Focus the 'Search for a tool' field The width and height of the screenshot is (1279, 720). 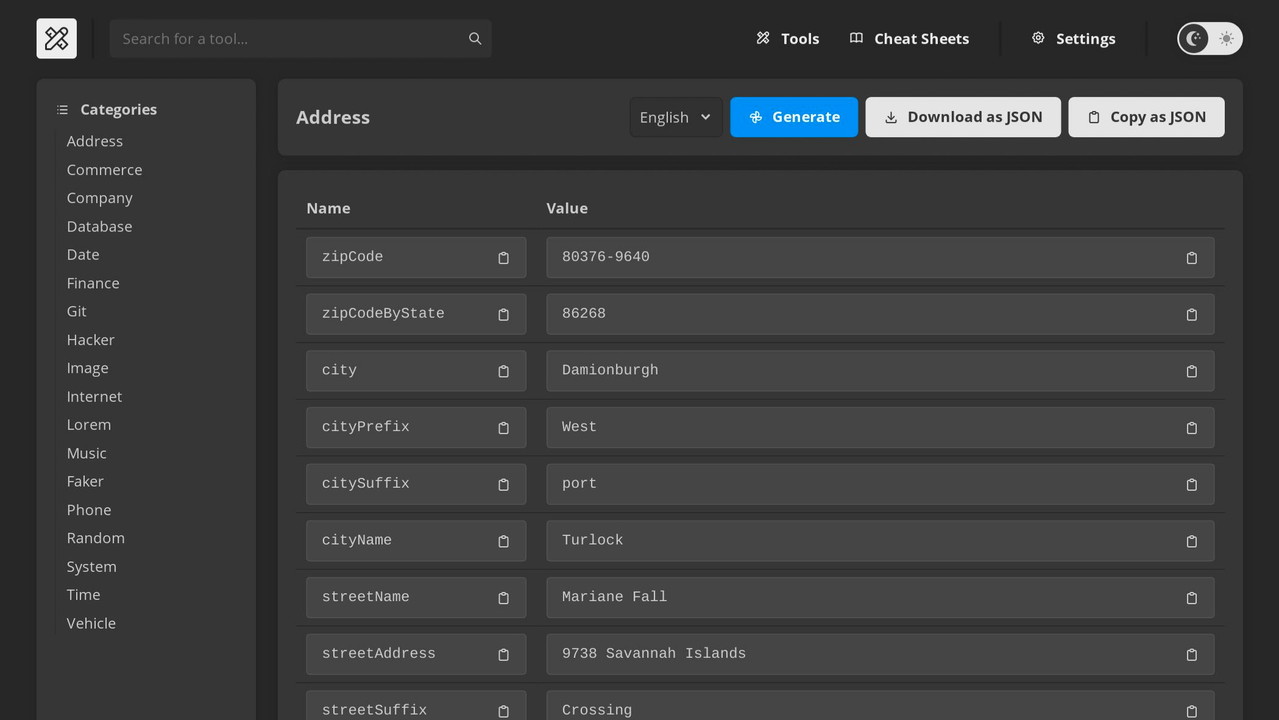click(290, 39)
